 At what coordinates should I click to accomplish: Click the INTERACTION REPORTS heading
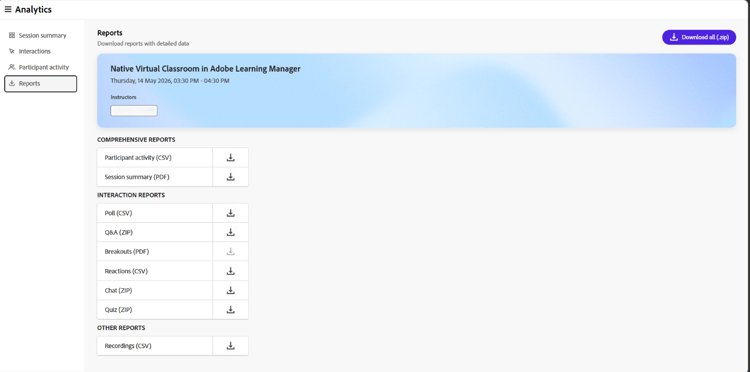(131, 195)
